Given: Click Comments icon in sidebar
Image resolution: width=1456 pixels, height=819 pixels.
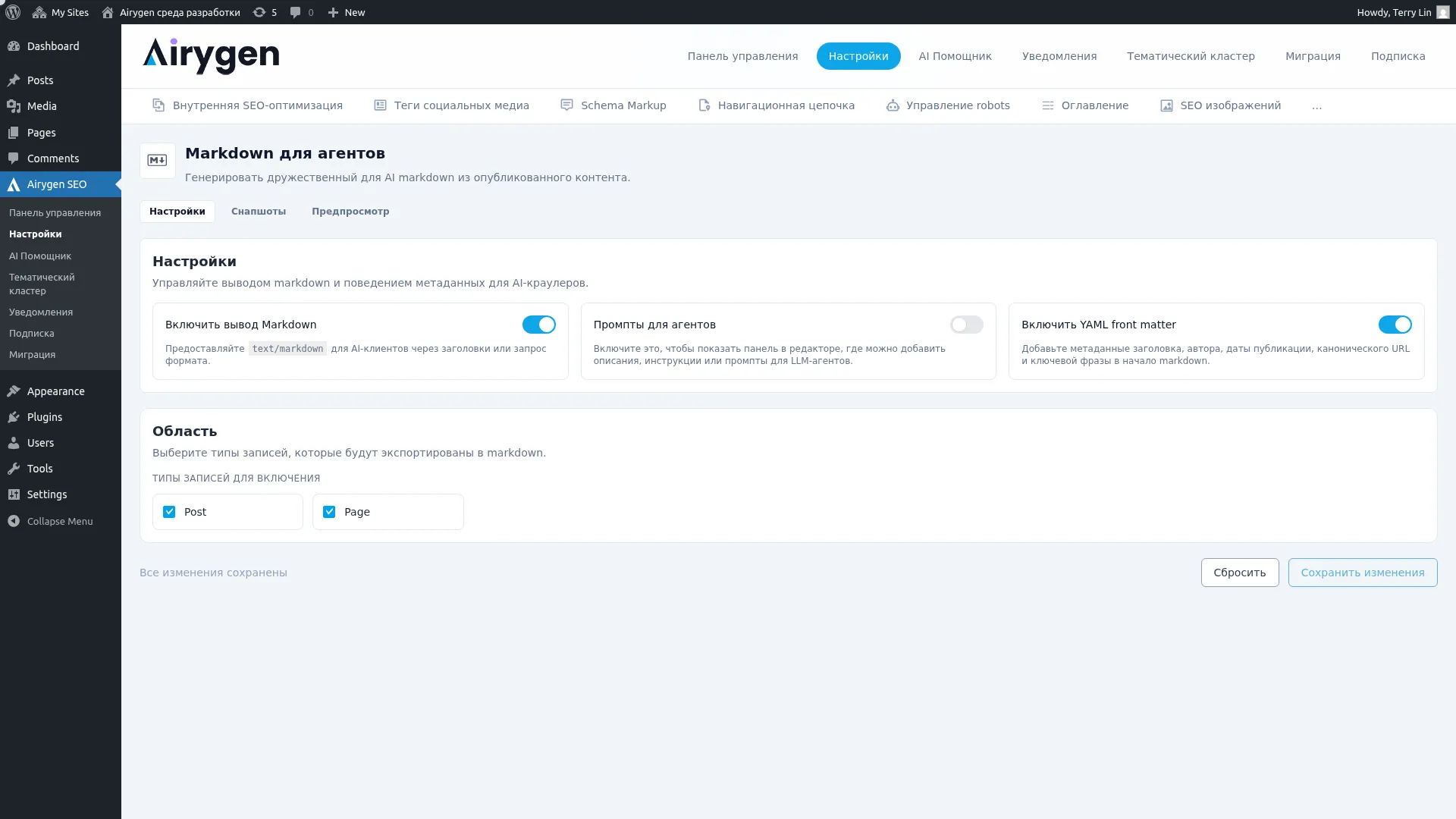Looking at the screenshot, I should coord(14,158).
